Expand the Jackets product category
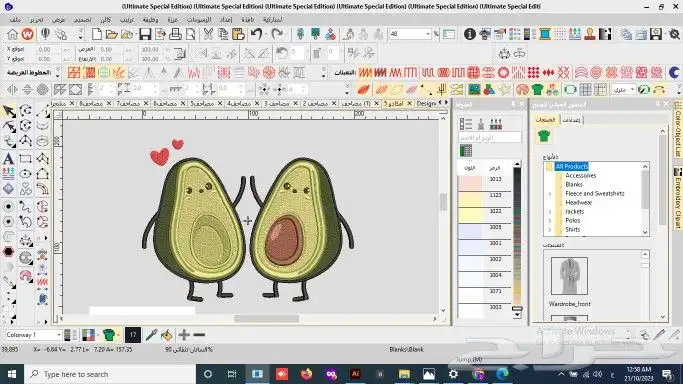The image size is (683, 384). tap(550, 212)
